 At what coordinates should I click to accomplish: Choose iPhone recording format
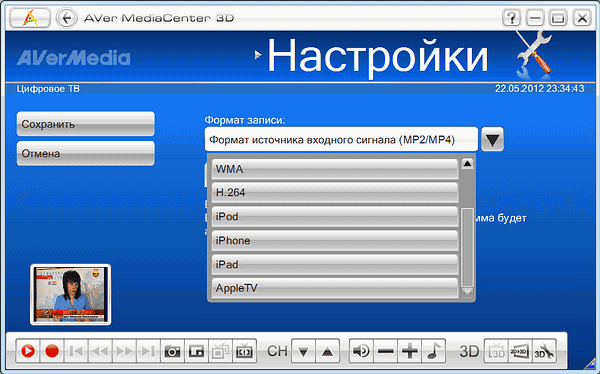tap(335, 240)
